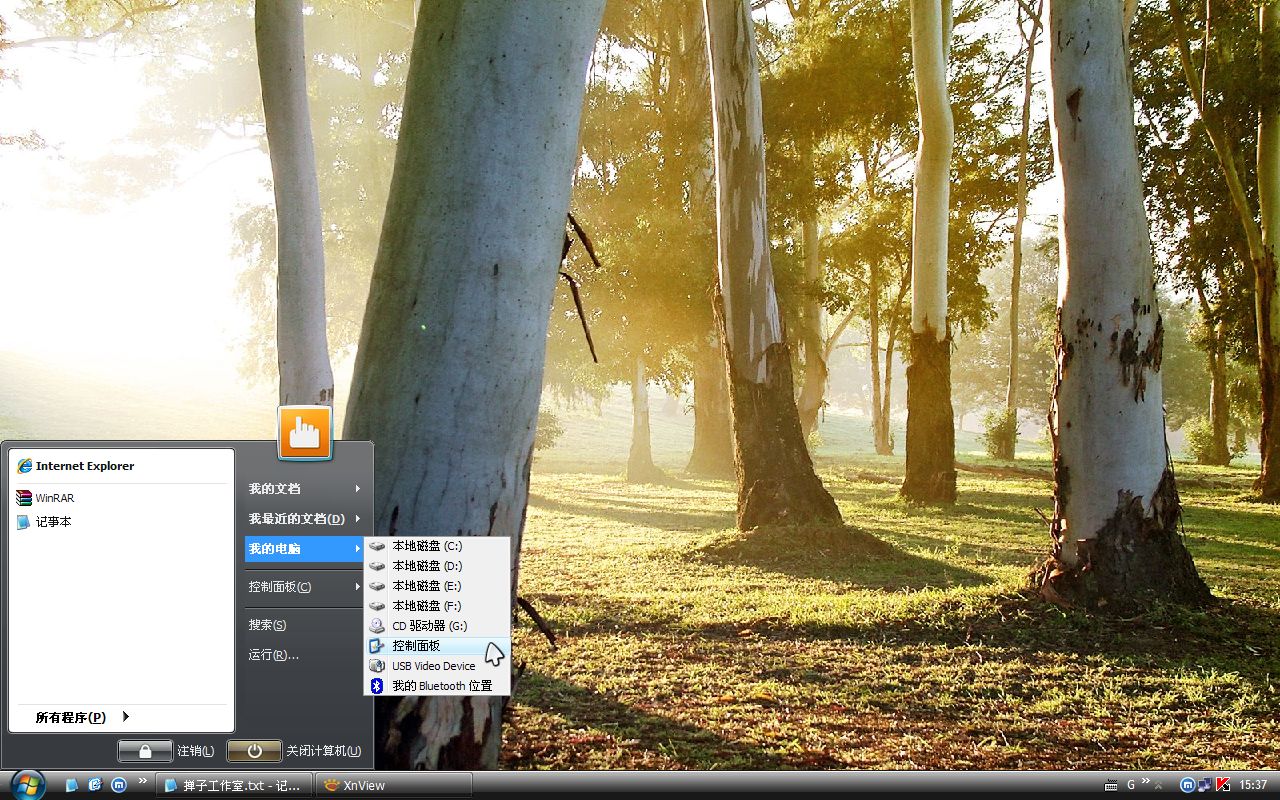Launch Maxthon browser from quick launch
This screenshot has width=1280, height=800.
point(119,785)
